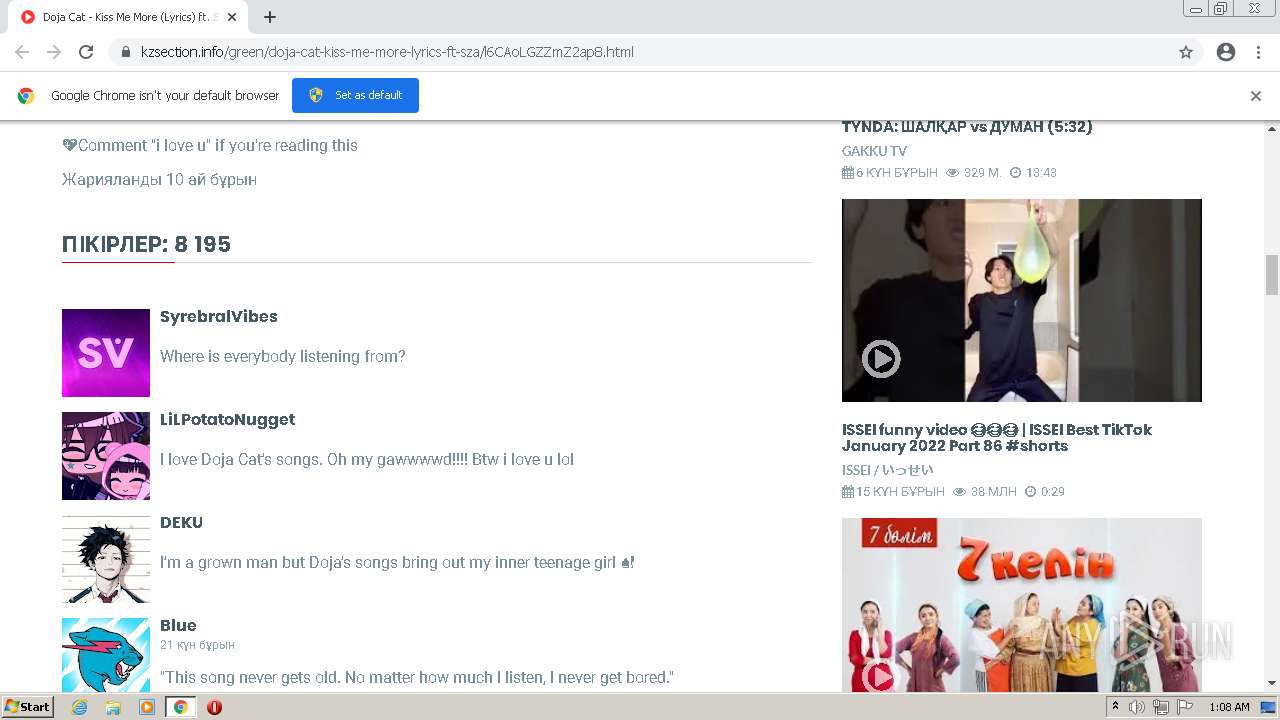Click the '329 М.' view count
1280x720 pixels.
click(982, 173)
